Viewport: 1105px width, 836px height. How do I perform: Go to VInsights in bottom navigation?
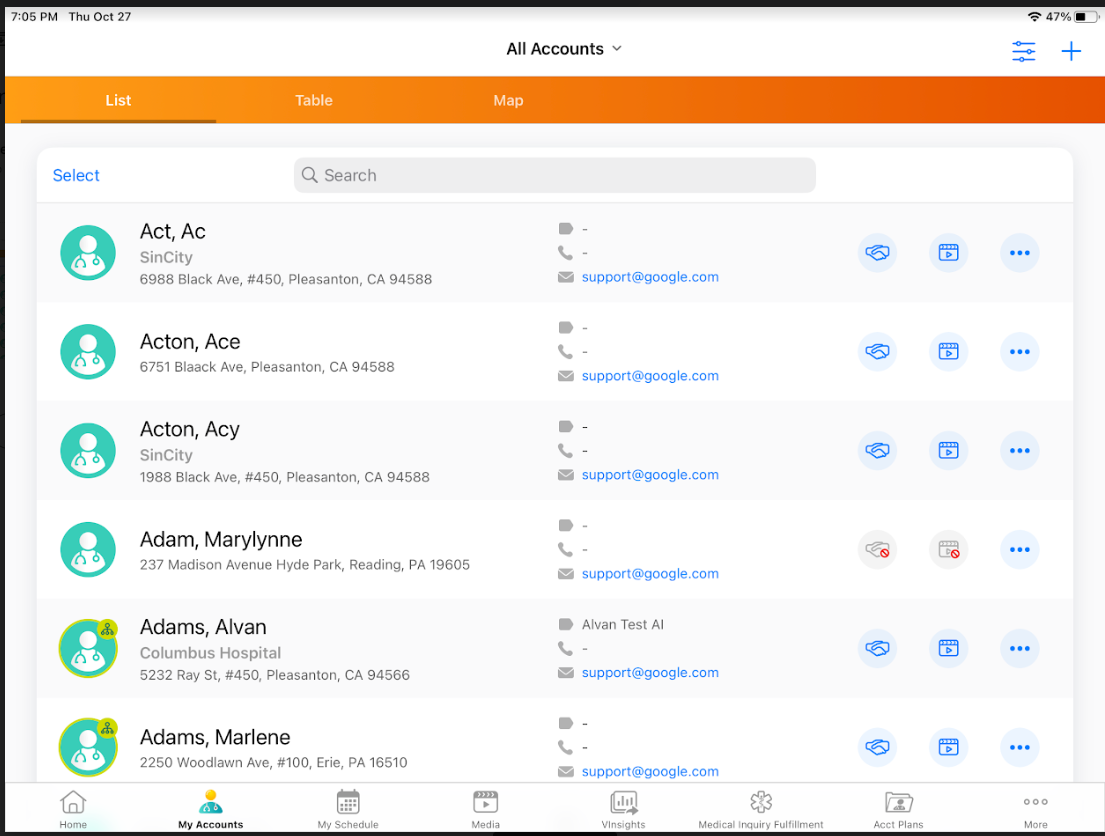click(623, 809)
